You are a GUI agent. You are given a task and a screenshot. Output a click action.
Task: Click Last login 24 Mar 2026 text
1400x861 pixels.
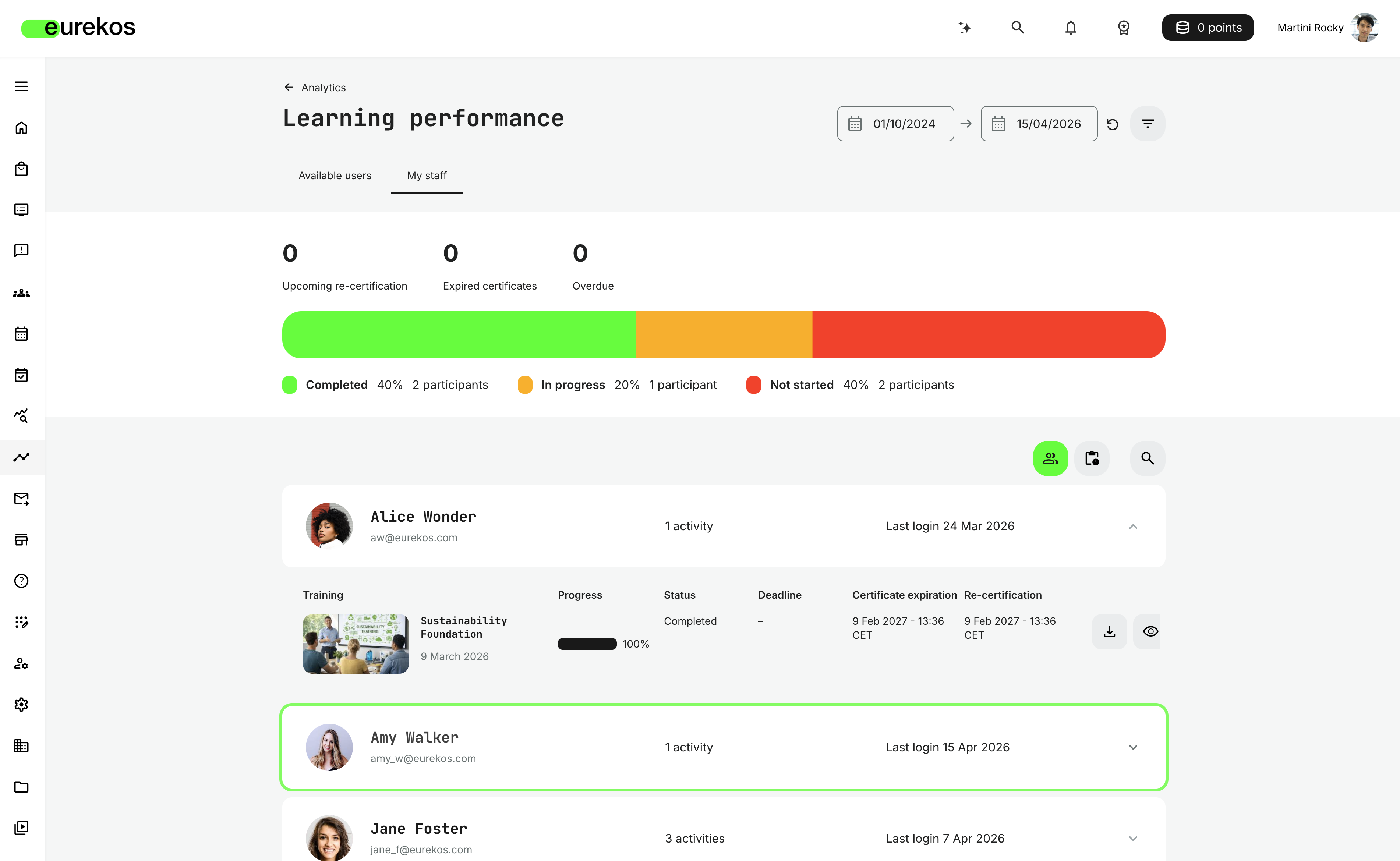click(950, 526)
